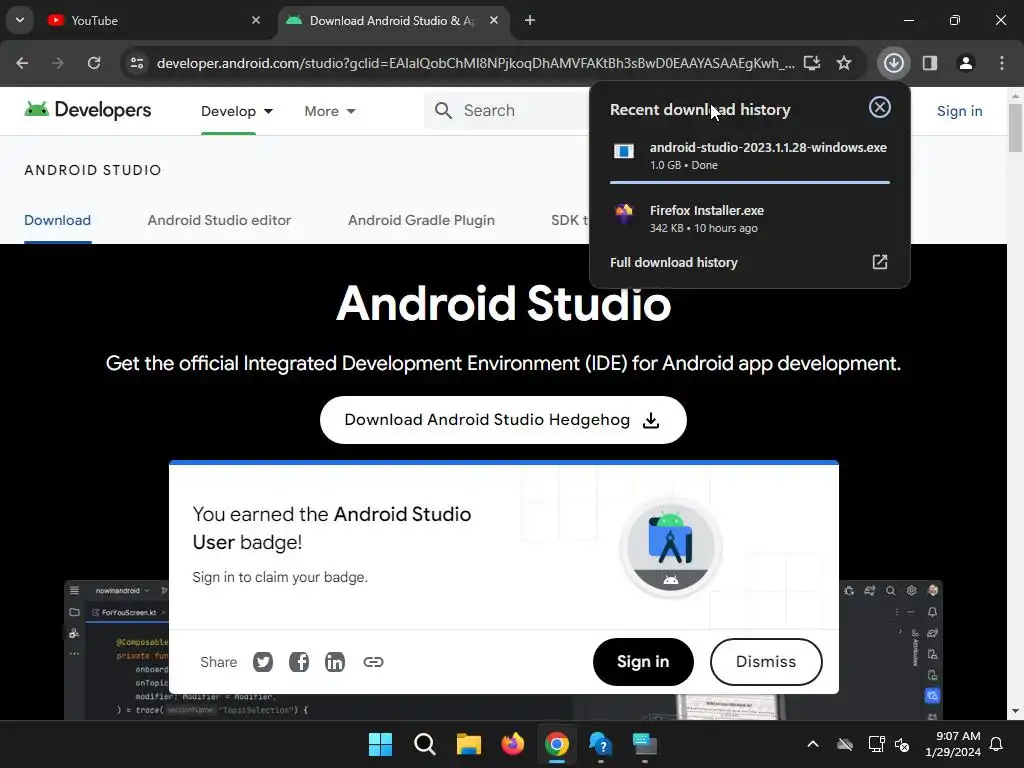1024x768 pixels.
Task: Expand the More dropdown menu
Action: click(330, 111)
